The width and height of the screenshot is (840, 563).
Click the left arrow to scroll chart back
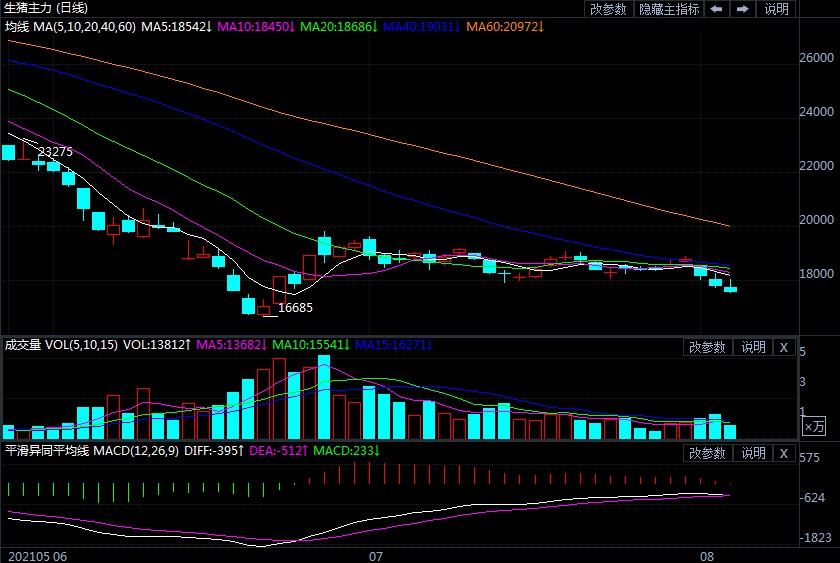pyautogui.click(x=717, y=9)
